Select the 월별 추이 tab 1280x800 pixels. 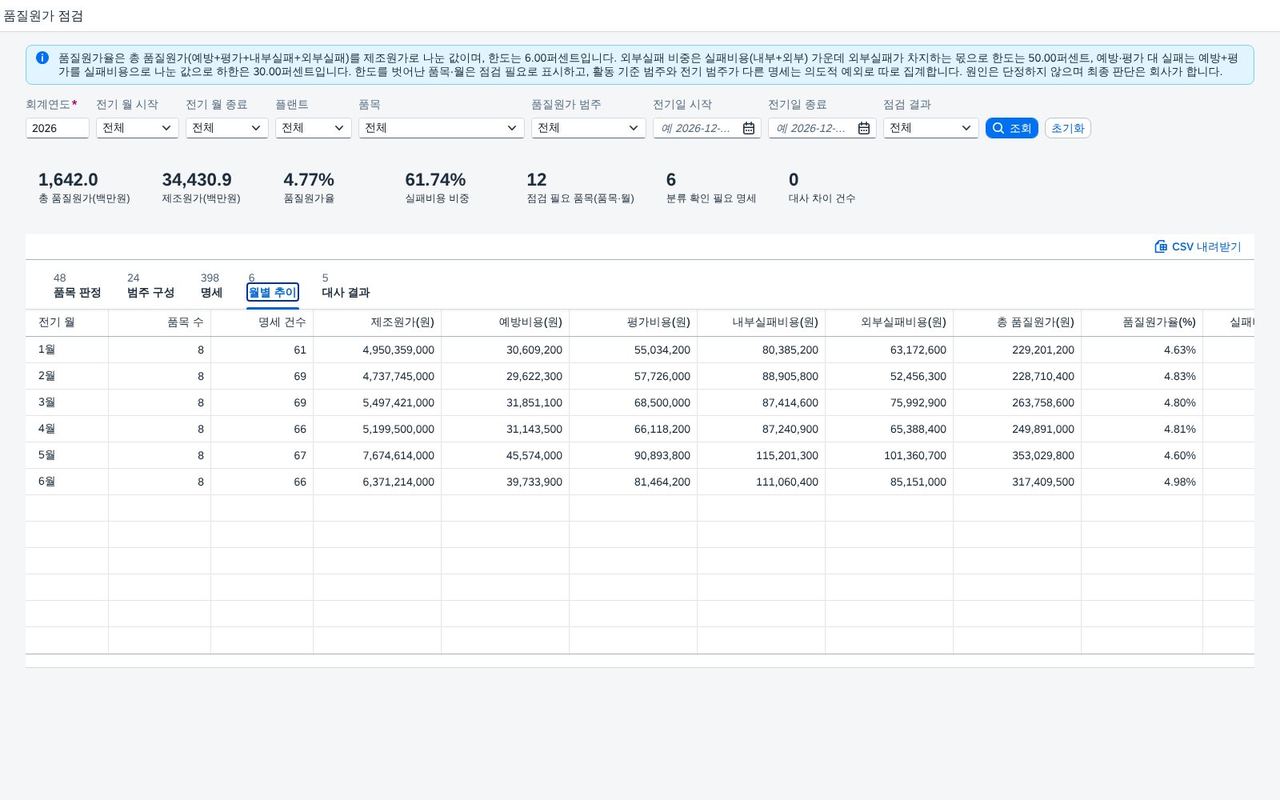click(x=272, y=292)
